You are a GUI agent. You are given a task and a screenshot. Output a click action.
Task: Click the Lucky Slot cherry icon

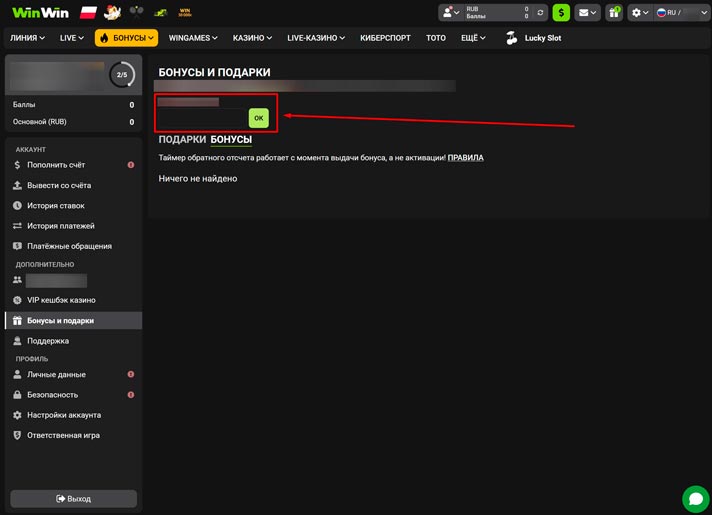click(512, 38)
